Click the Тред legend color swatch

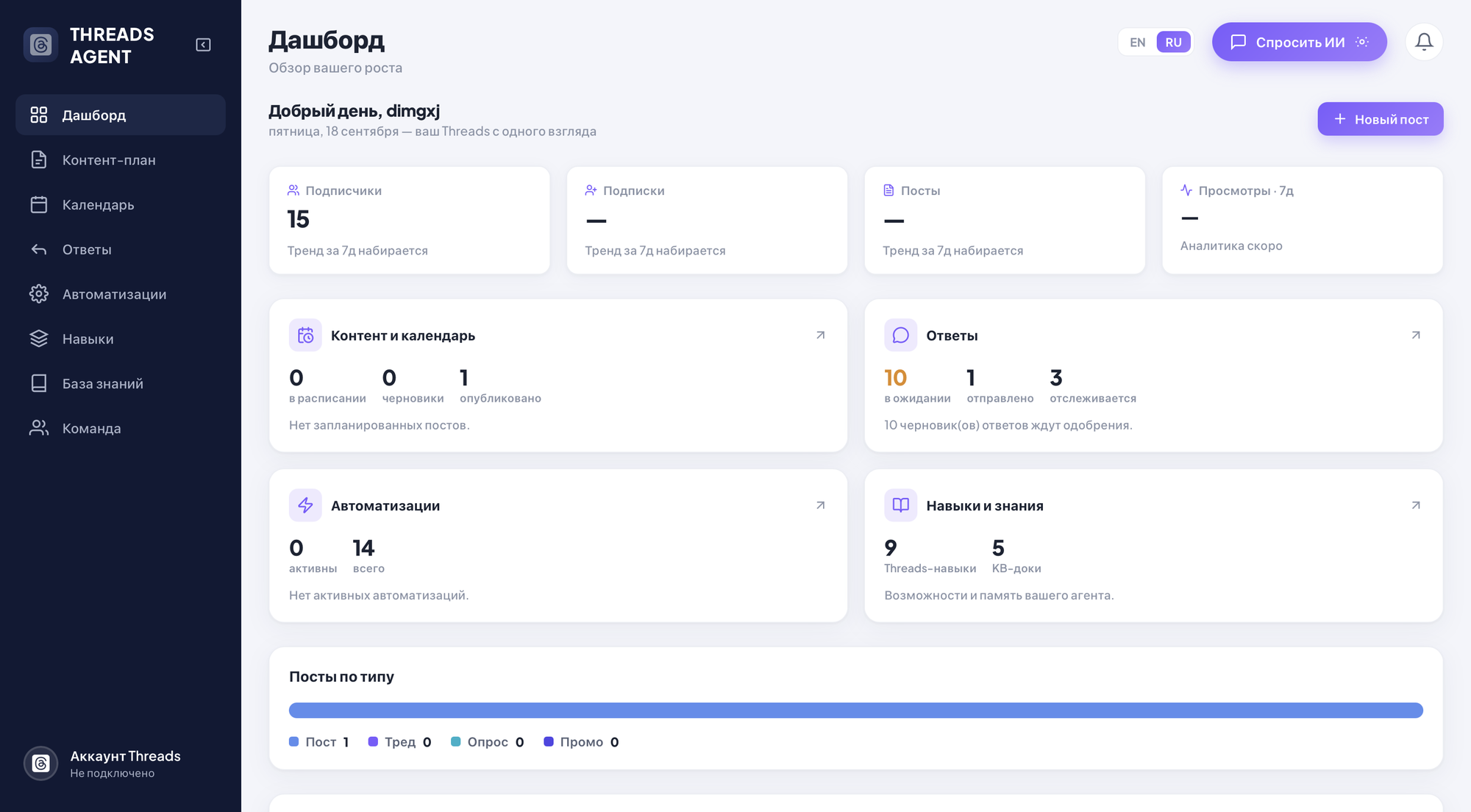[373, 741]
